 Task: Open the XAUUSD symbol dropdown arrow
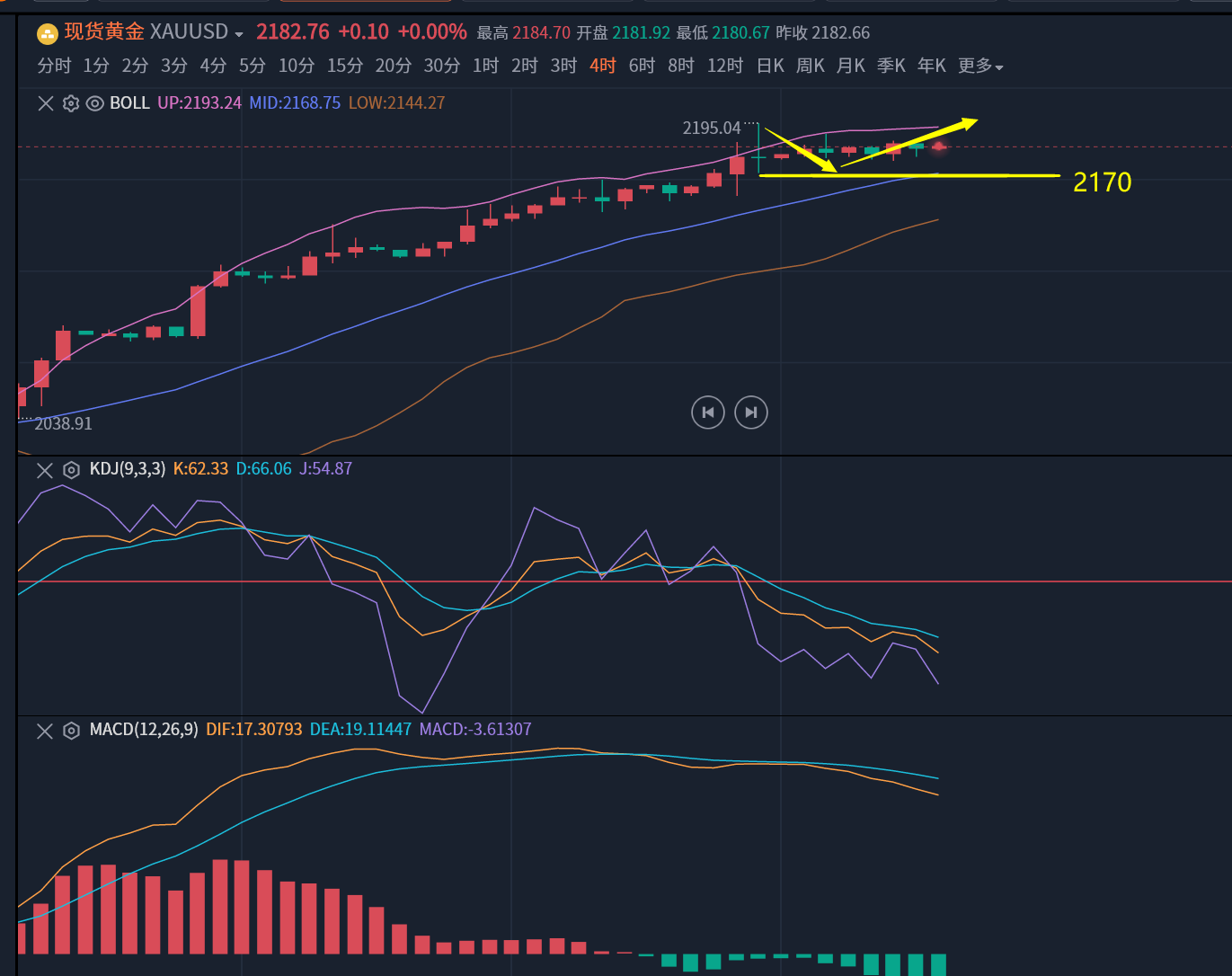point(239,34)
